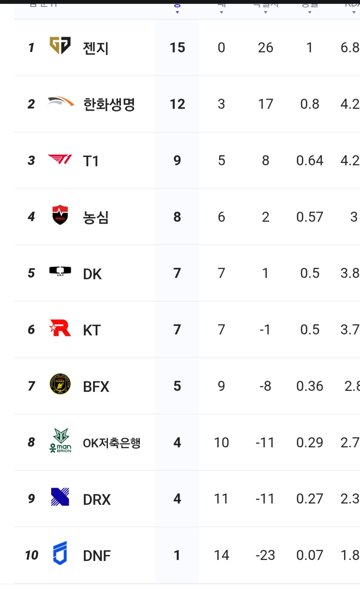The height and width of the screenshot is (590, 360).
Task: Select the 10th-place DNF standings row
Action: [x=187, y=555]
